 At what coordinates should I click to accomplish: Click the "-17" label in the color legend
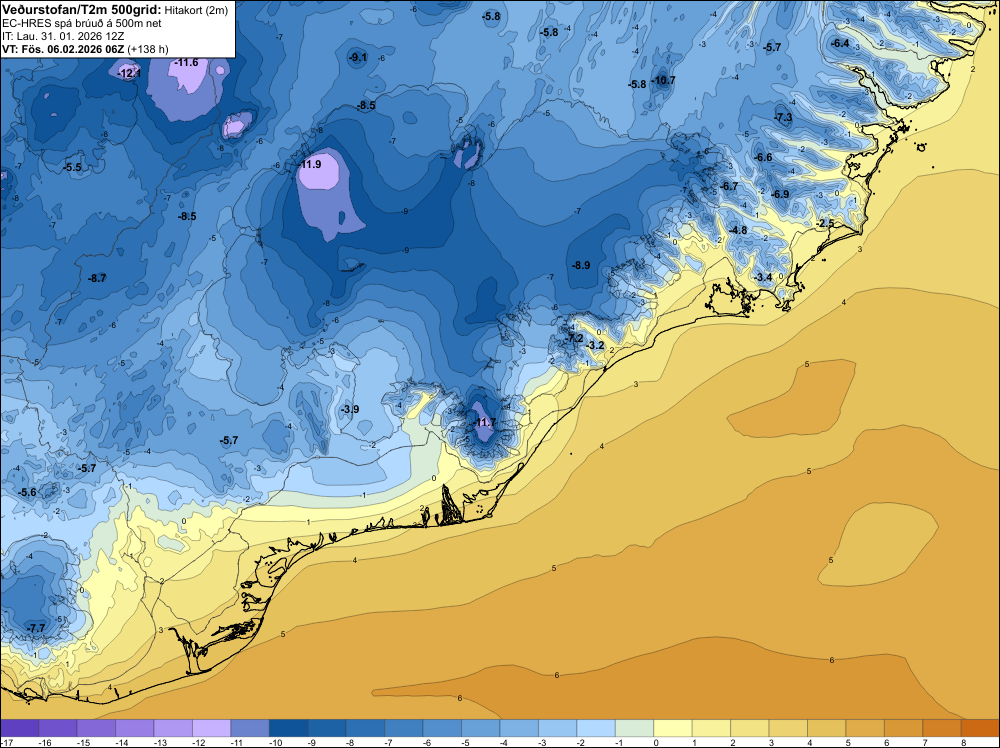point(6,742)
